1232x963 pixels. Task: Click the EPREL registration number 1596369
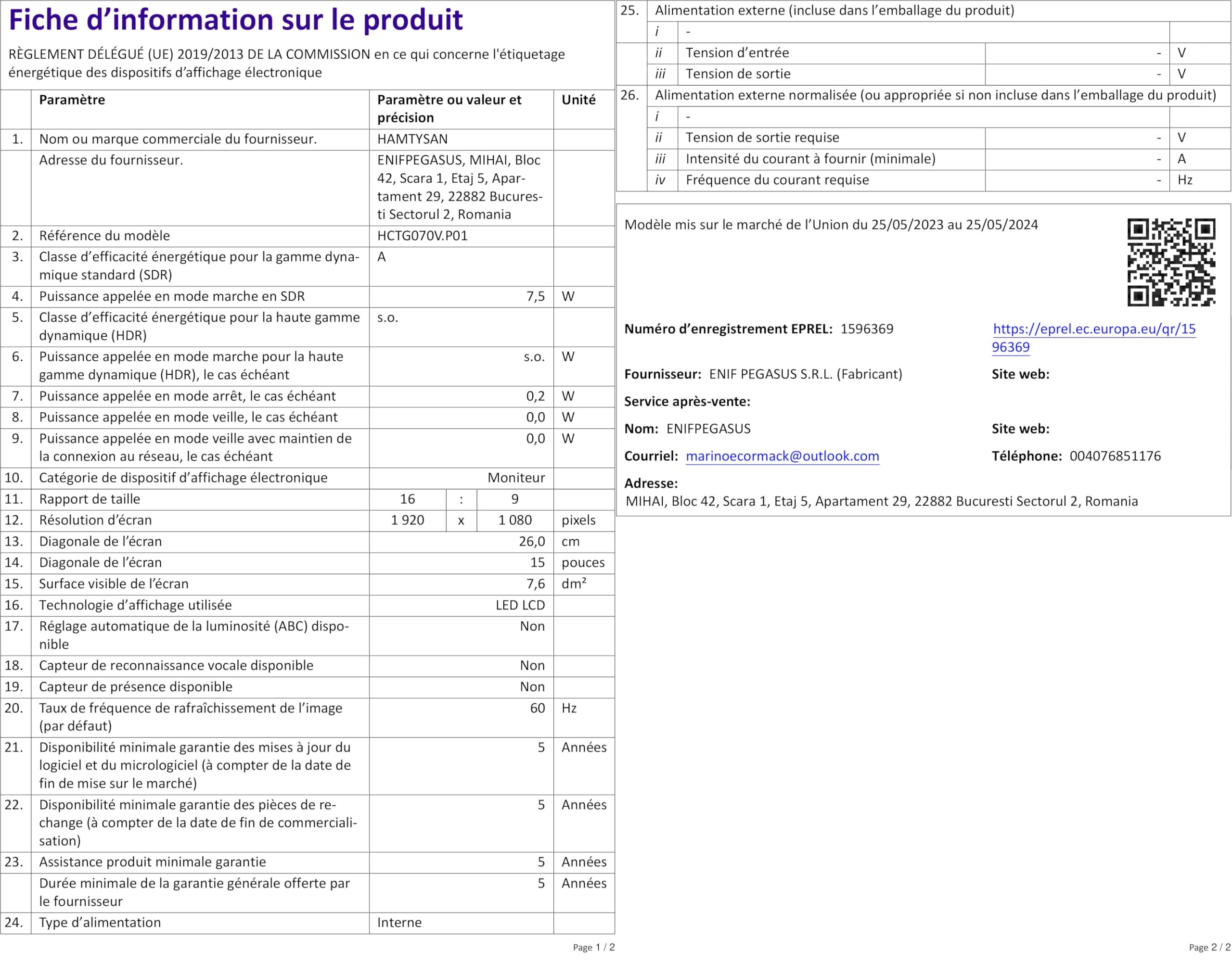[866, 329]
